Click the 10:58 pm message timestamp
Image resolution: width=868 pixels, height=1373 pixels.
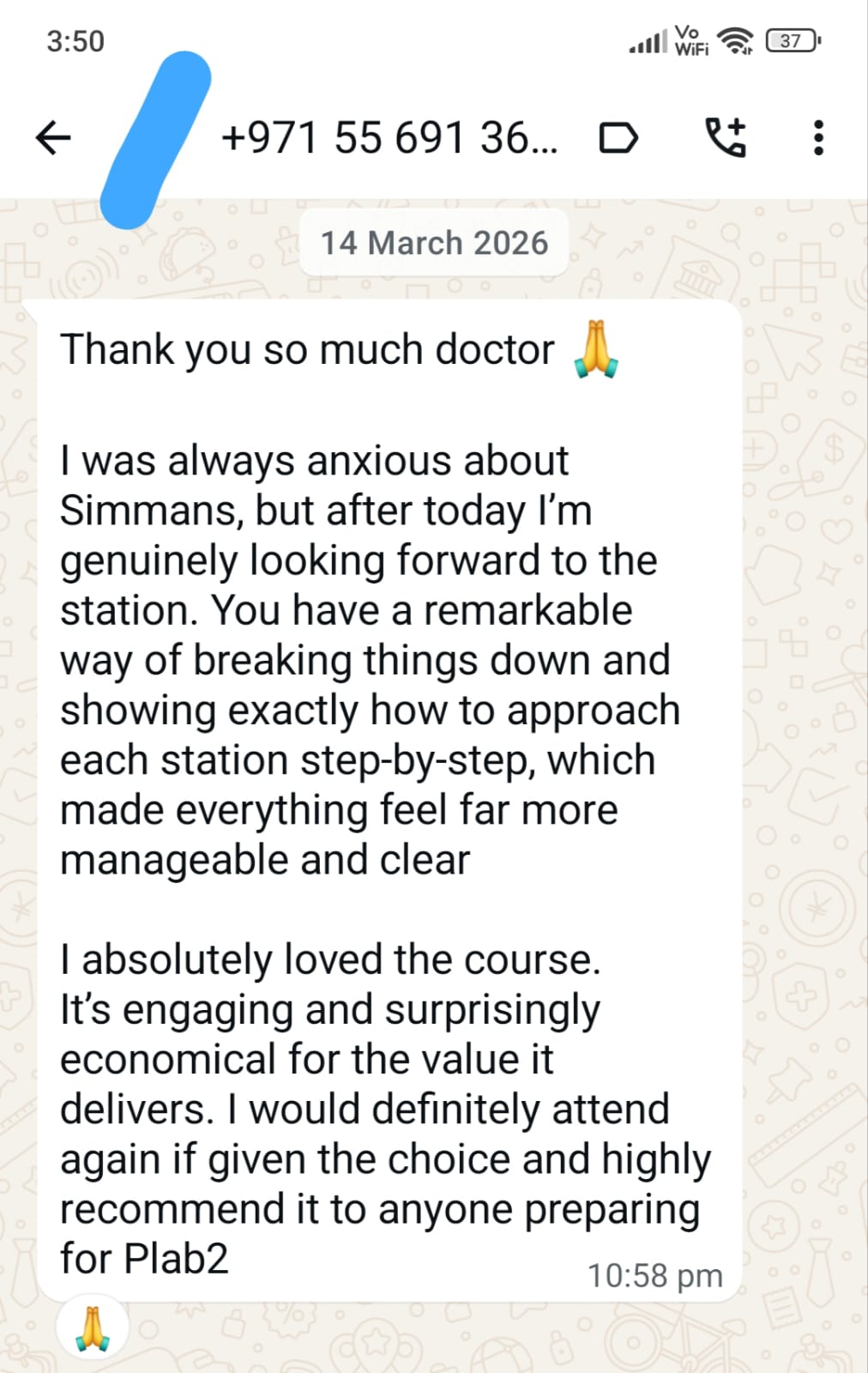[654, 1275]
